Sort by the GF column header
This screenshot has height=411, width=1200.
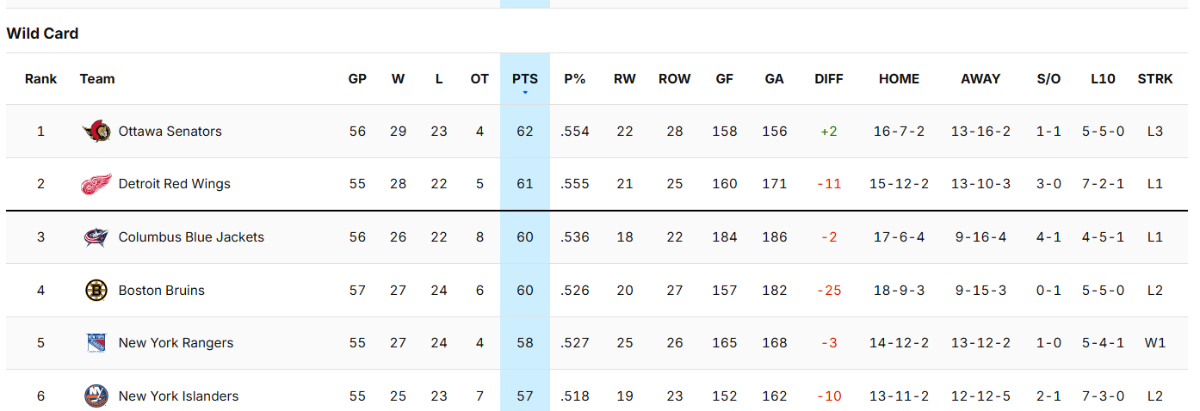click(726, 79)
